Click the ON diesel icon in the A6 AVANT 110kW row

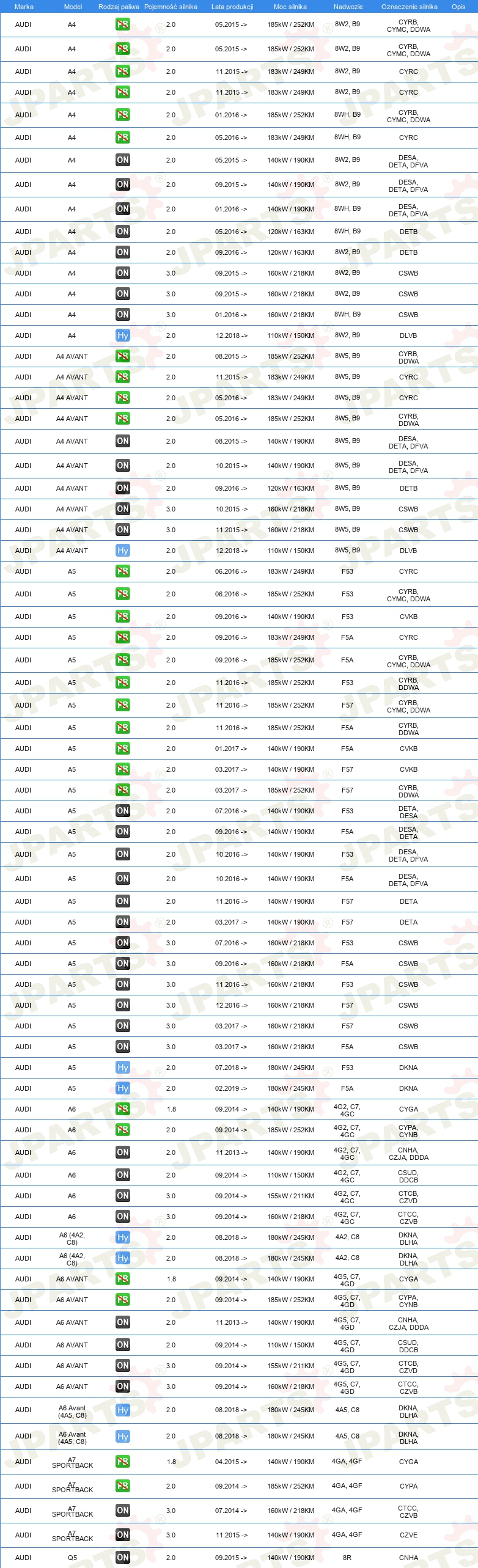point(123,1345)
